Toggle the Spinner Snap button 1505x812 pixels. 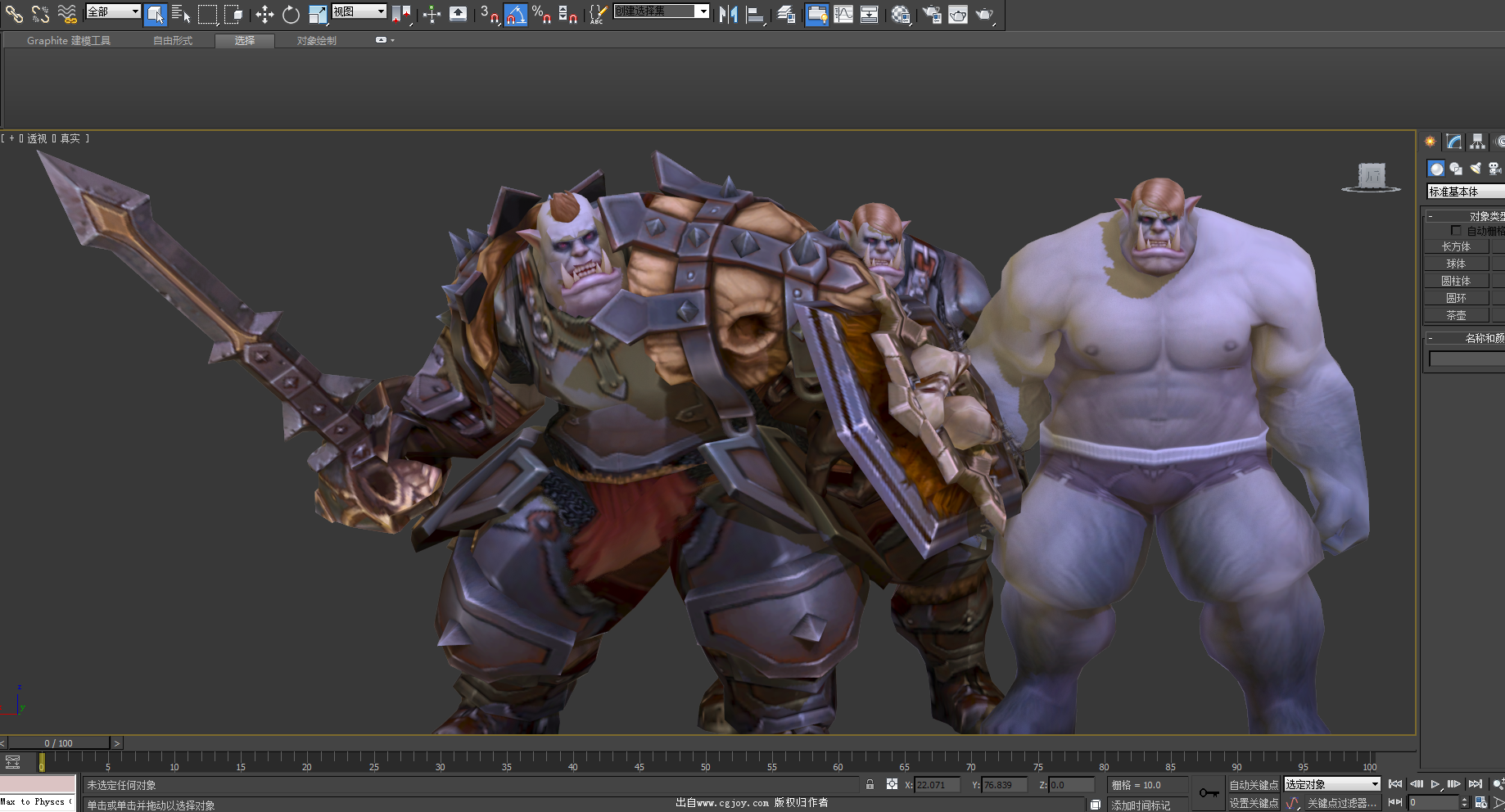[568, 14]
